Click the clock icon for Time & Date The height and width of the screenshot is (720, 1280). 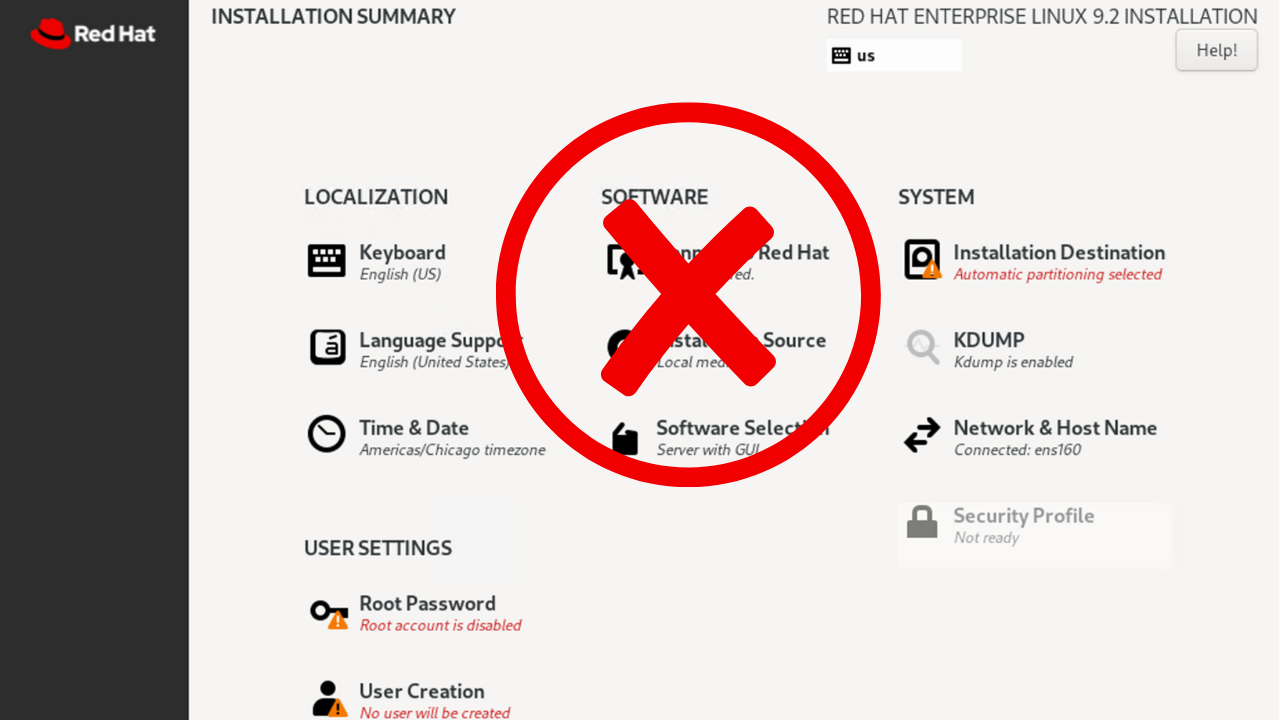(326, 435)
